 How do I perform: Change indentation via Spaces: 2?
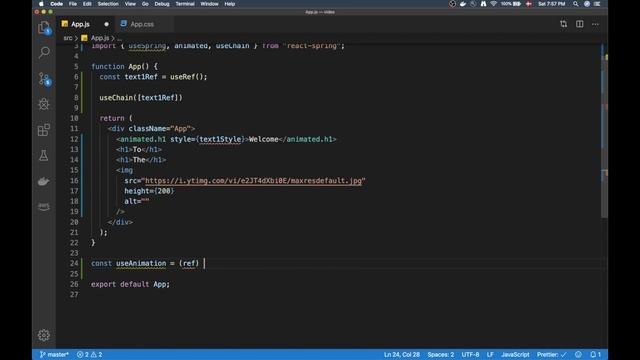tap(440, 354)
